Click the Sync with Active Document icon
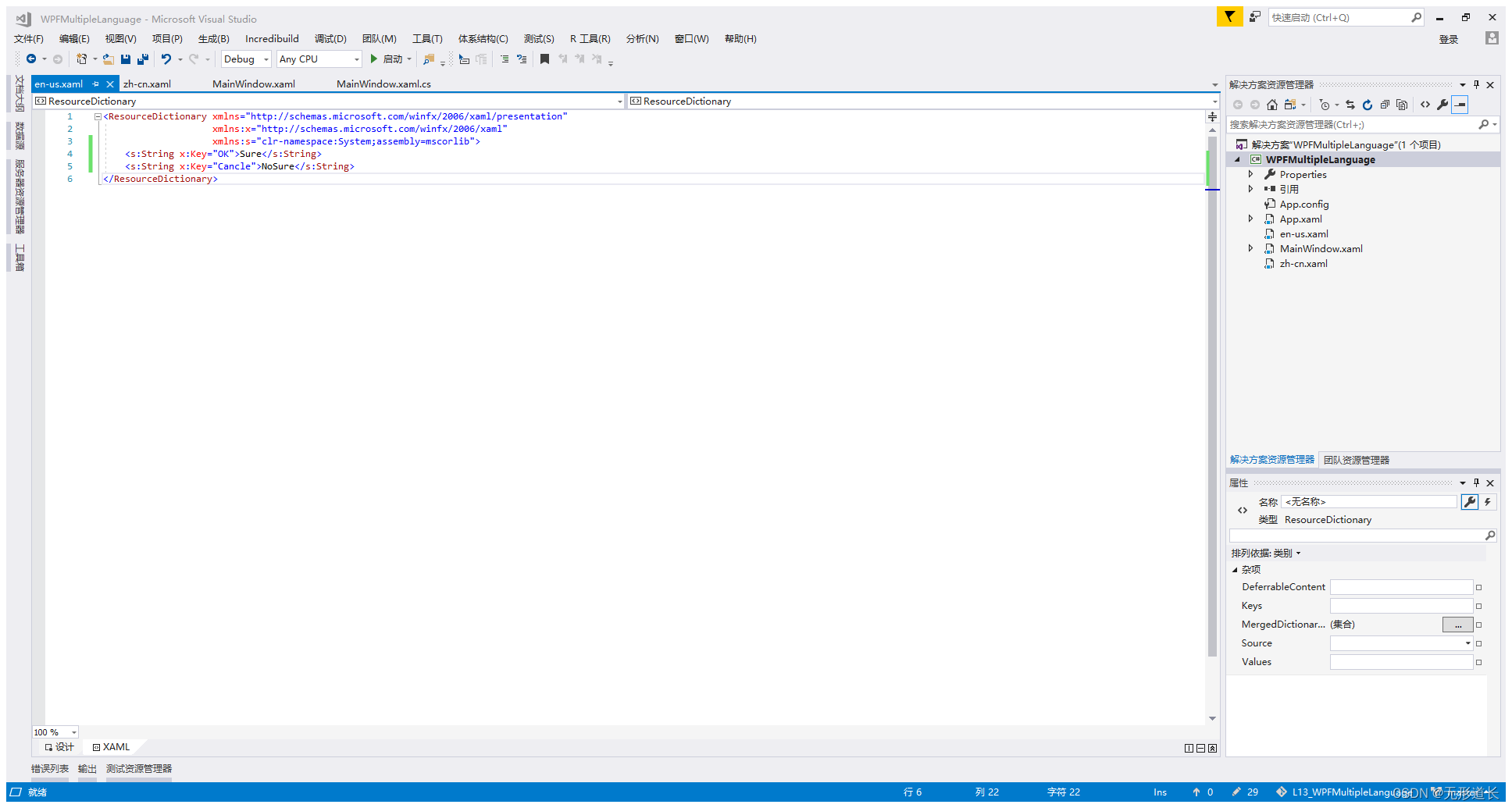Viewport: 1512px width, 808px height. point(1350,105)
